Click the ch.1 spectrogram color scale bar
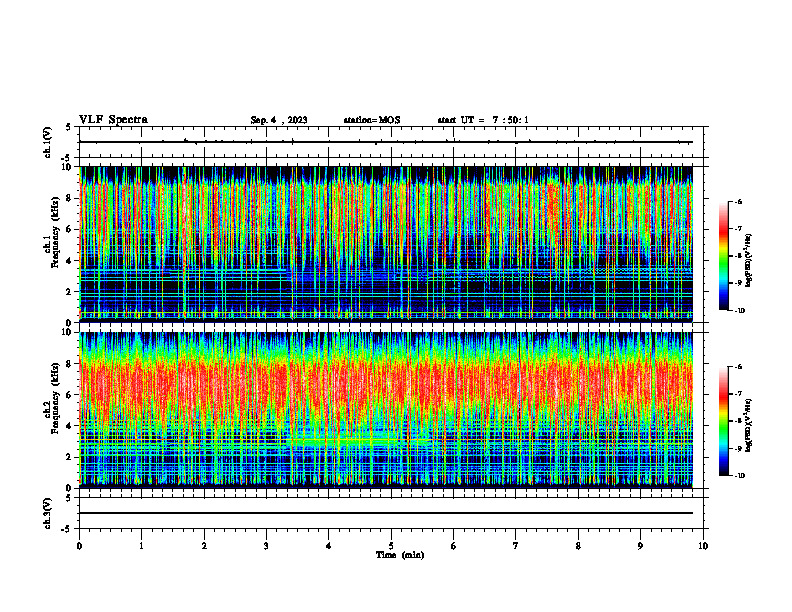This screenshot has width=792, height=612. point(724,256)
